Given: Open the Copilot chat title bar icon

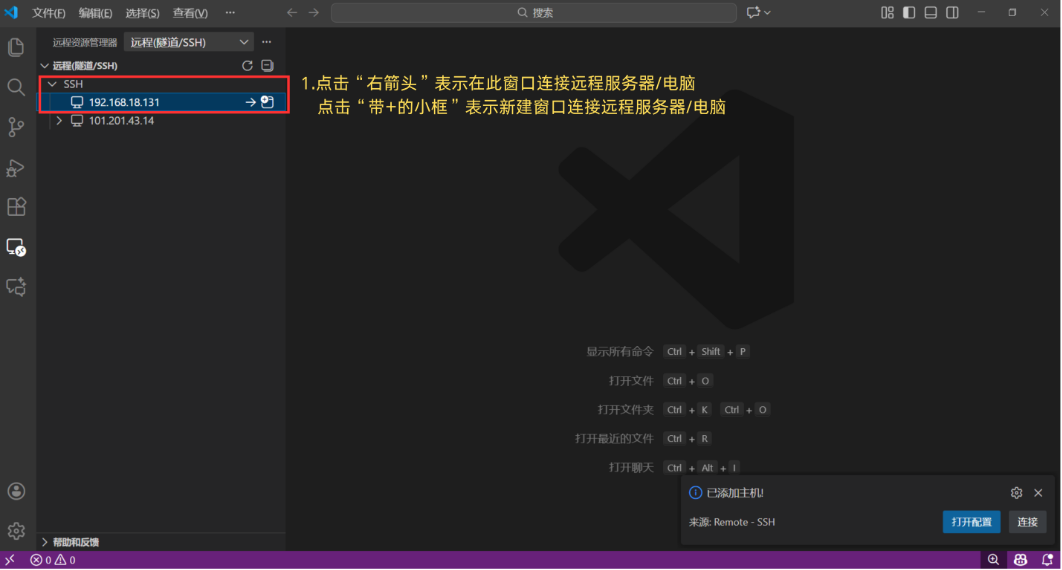Looking at the screenshot, I should coord(753,12).
